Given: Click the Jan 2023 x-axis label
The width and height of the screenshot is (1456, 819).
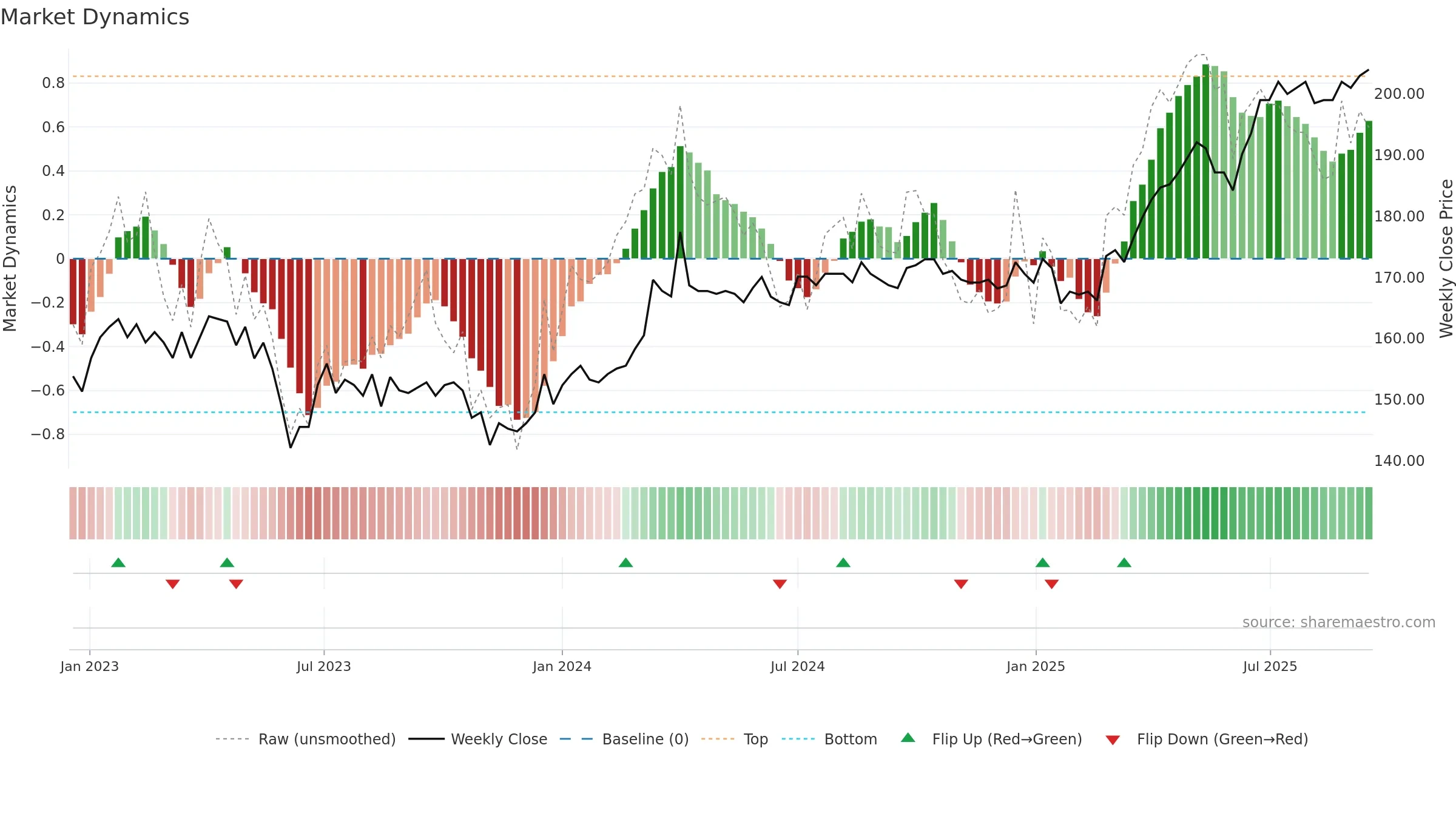Looking at the screenshot, I should (90, 666).
